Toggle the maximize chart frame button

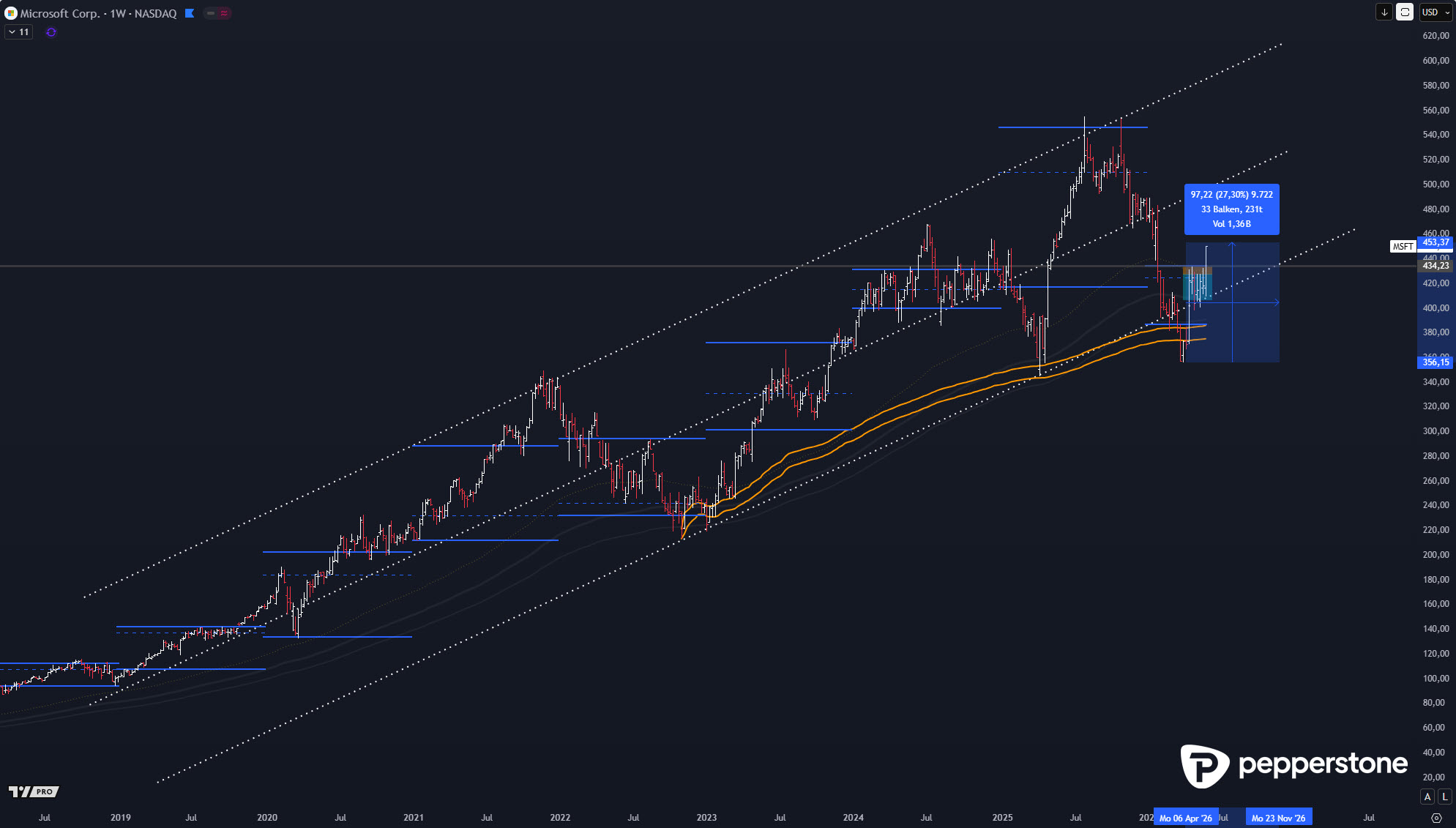1405,12
